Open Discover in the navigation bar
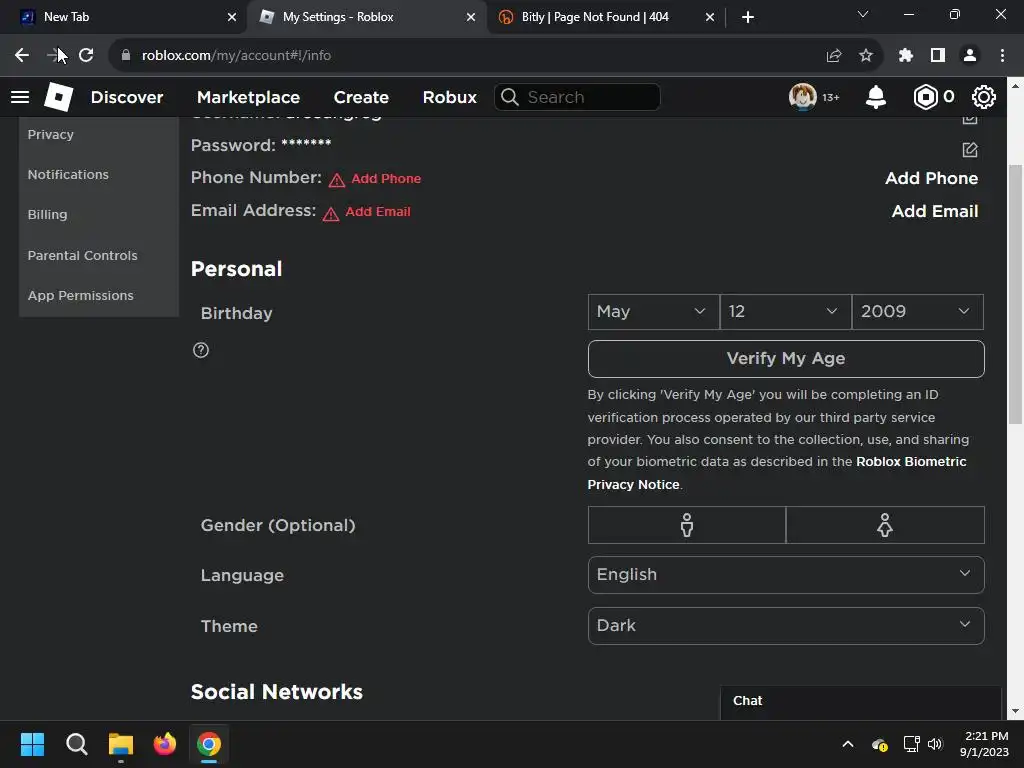Image resolution: width=1024 pixels, height=768 pixels. pos(127,97)
